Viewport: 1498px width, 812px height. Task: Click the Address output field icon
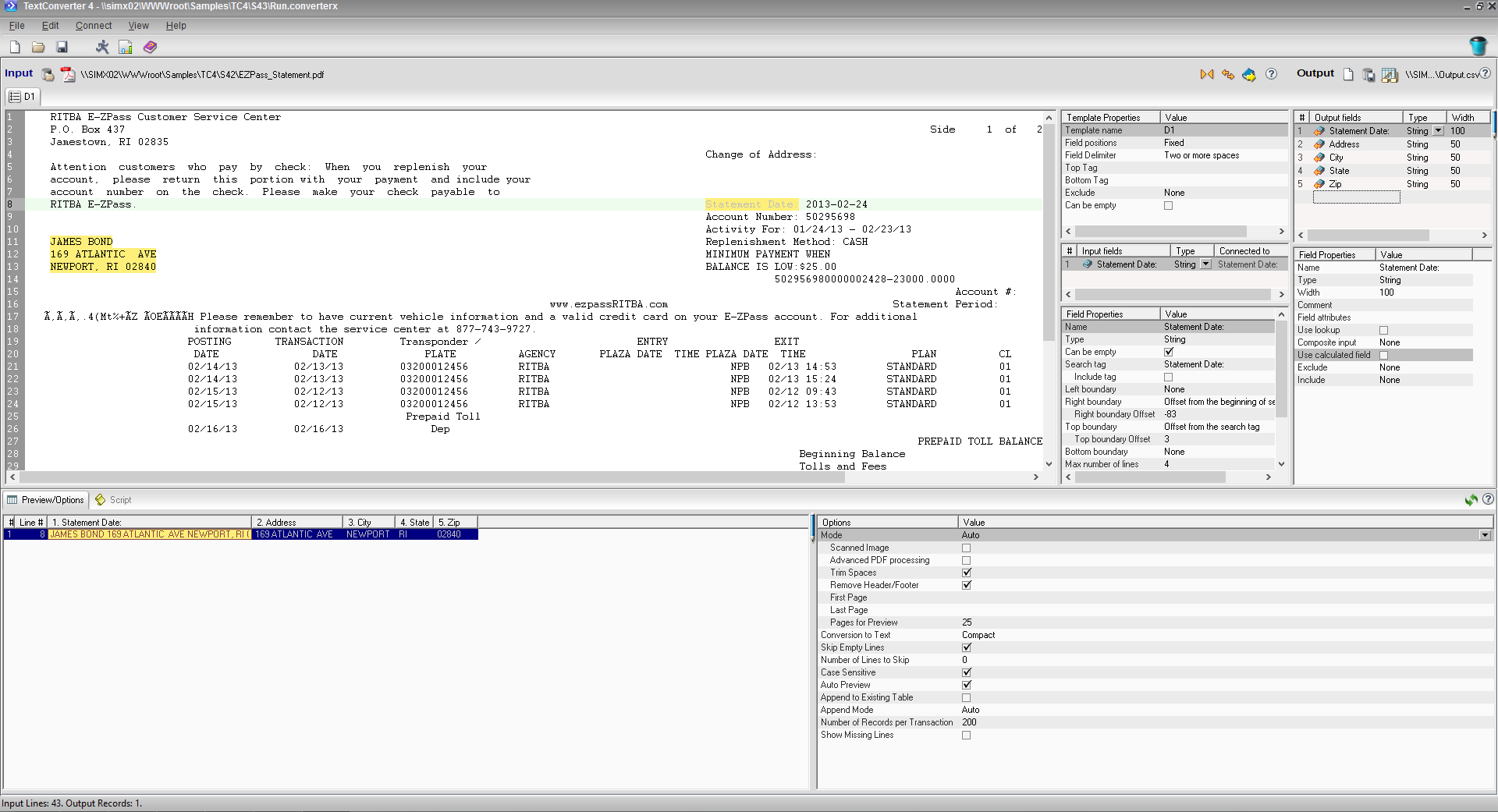click(x=1319, y=144)
